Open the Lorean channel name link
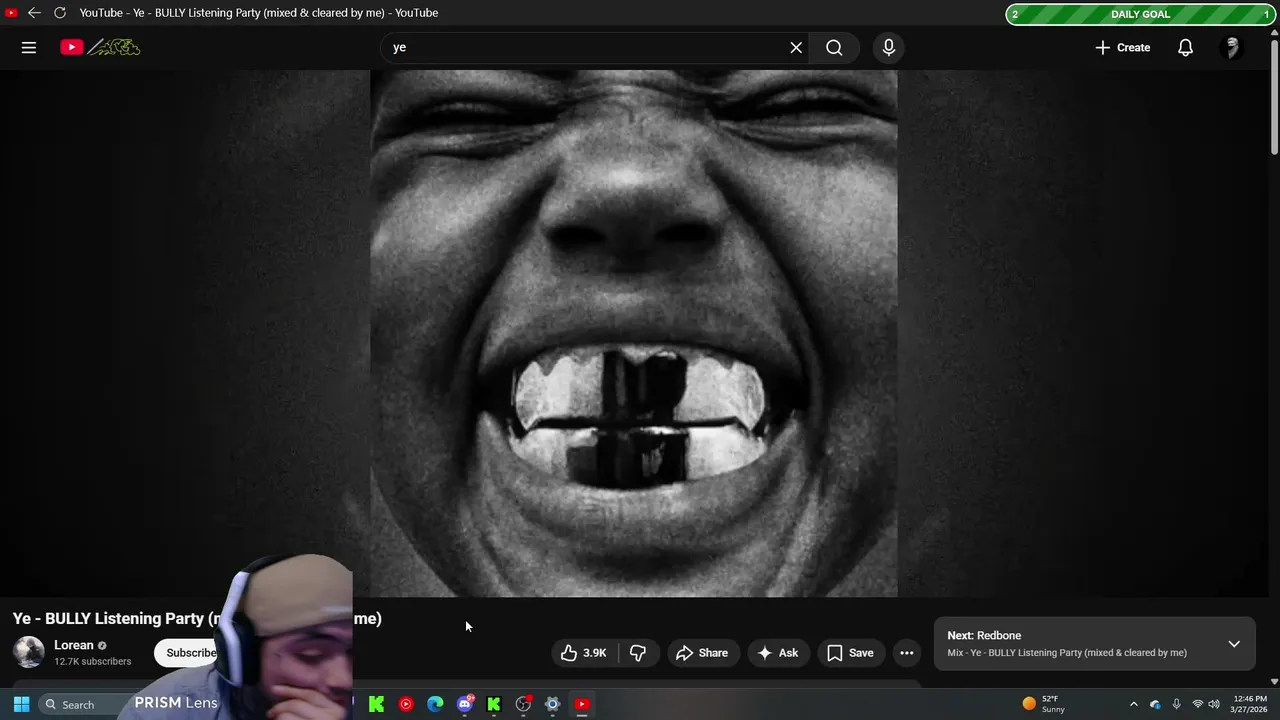The width and height of the screenshot is (1280, 720). coord(74,645)
